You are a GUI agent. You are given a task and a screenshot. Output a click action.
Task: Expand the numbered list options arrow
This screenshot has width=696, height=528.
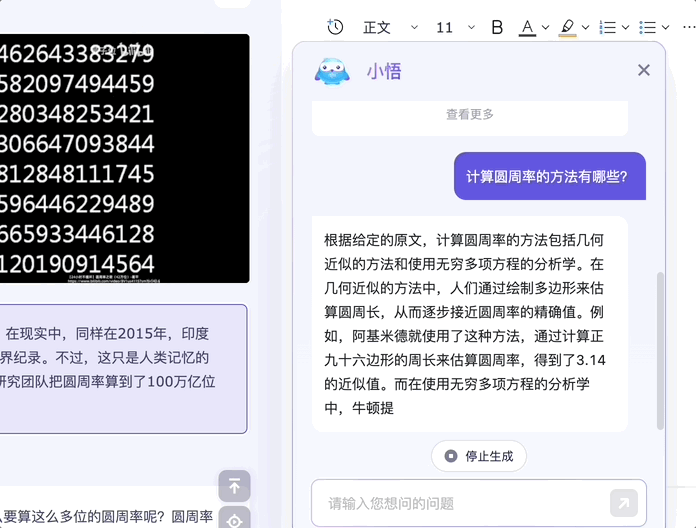(x=625, y=28)
